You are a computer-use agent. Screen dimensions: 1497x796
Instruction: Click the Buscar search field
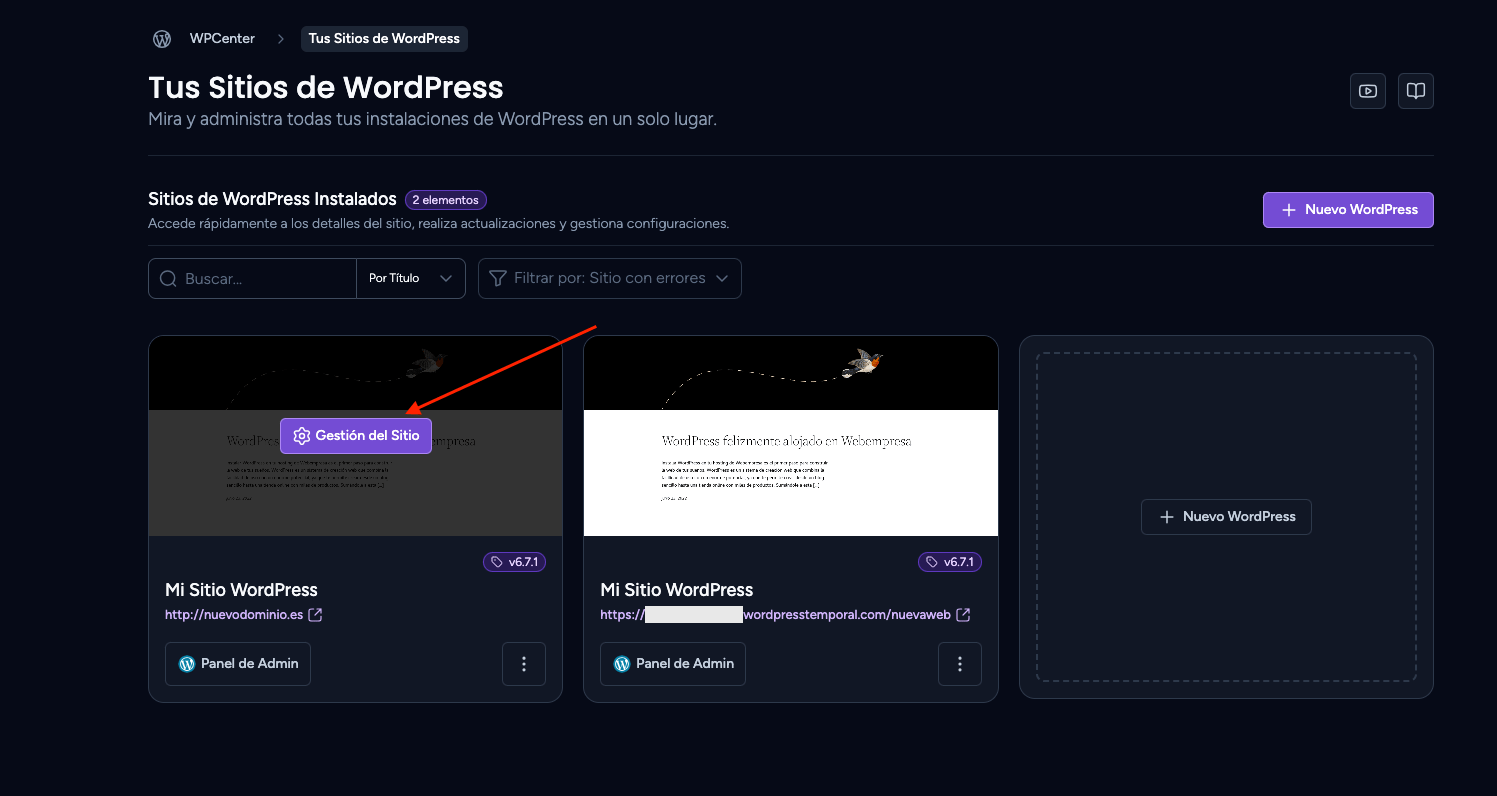[x=252, y=278]
